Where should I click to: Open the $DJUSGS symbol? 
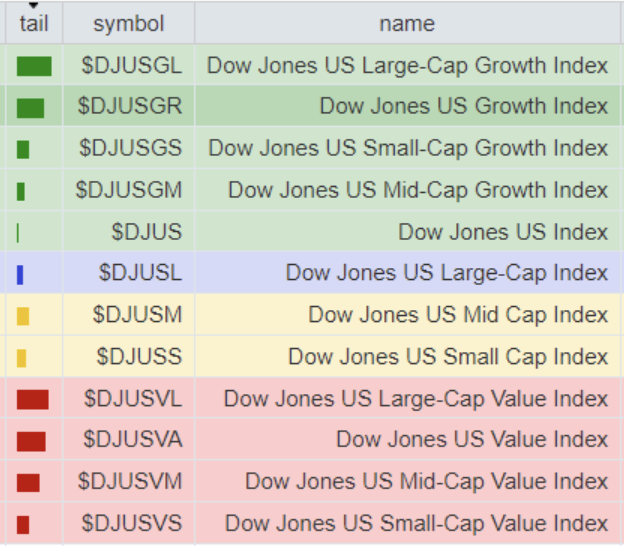(131, 148)
